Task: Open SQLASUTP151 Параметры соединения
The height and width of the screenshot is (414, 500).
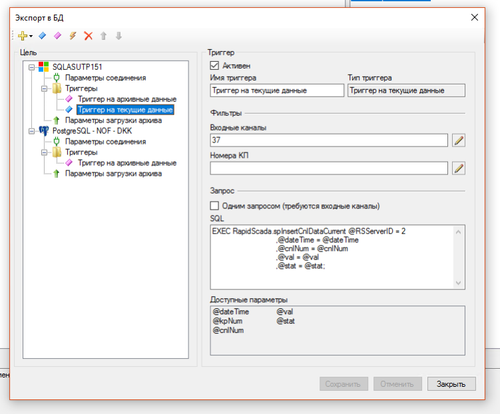Action: 105,78
